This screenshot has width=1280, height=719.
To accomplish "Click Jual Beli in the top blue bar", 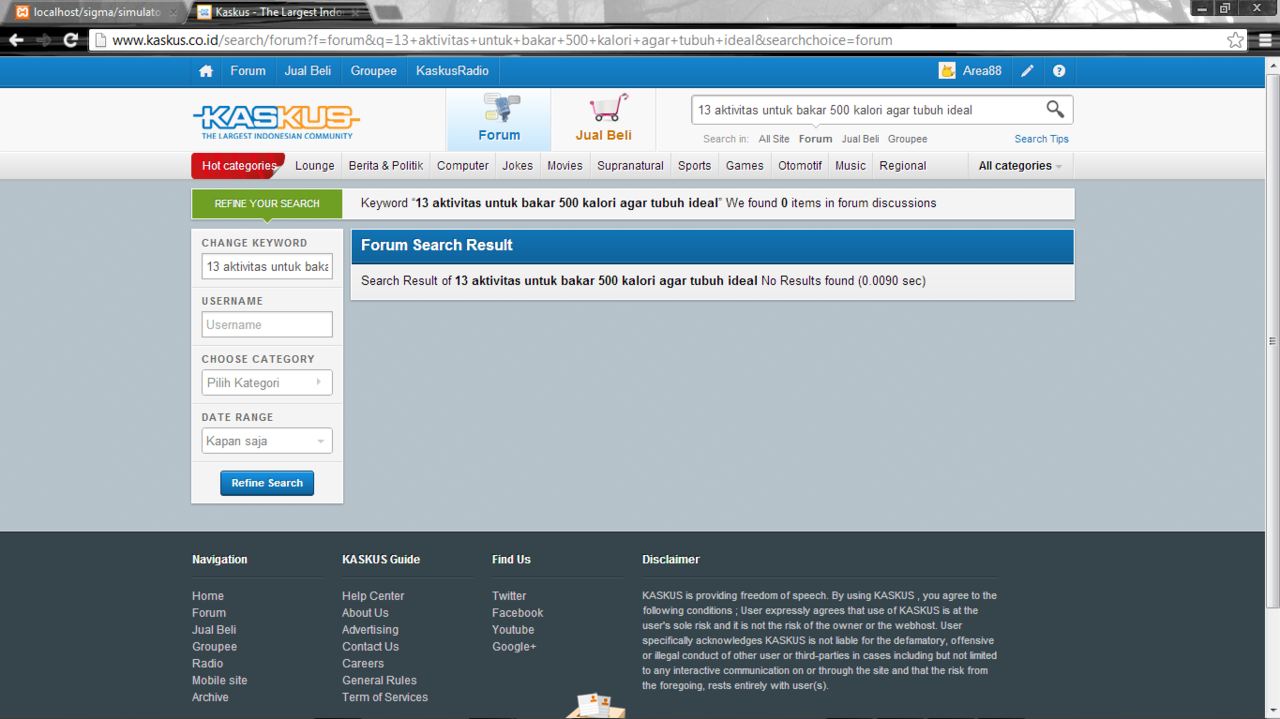I will (308, 71).
